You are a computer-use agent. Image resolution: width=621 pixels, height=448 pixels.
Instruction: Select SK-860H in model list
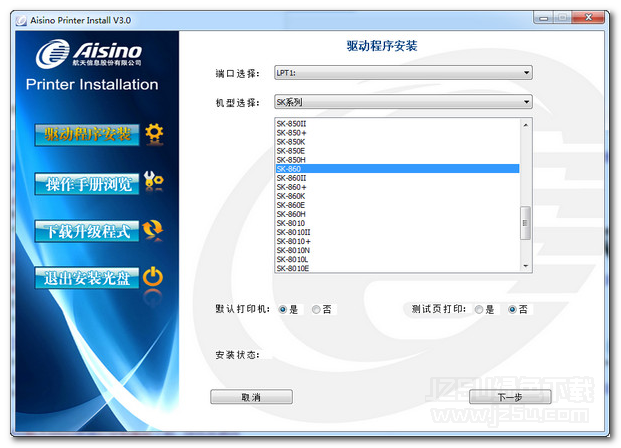click(397, 214)
